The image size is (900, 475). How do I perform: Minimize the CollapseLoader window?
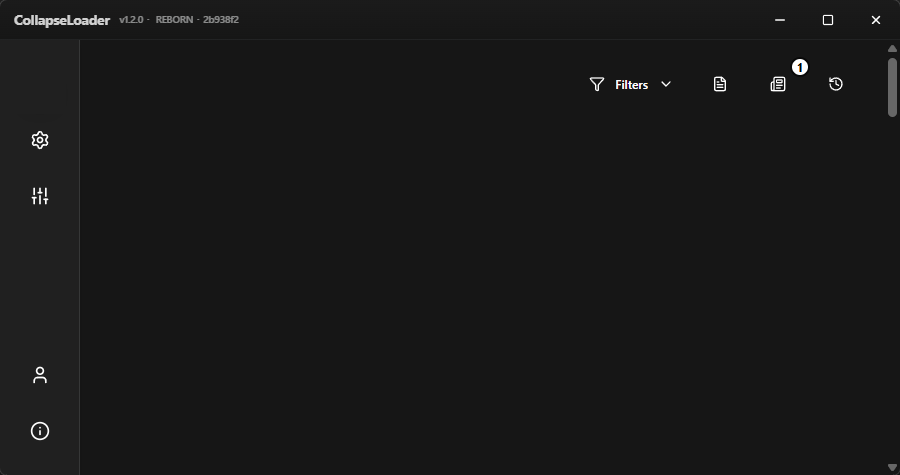click(779, 20)
